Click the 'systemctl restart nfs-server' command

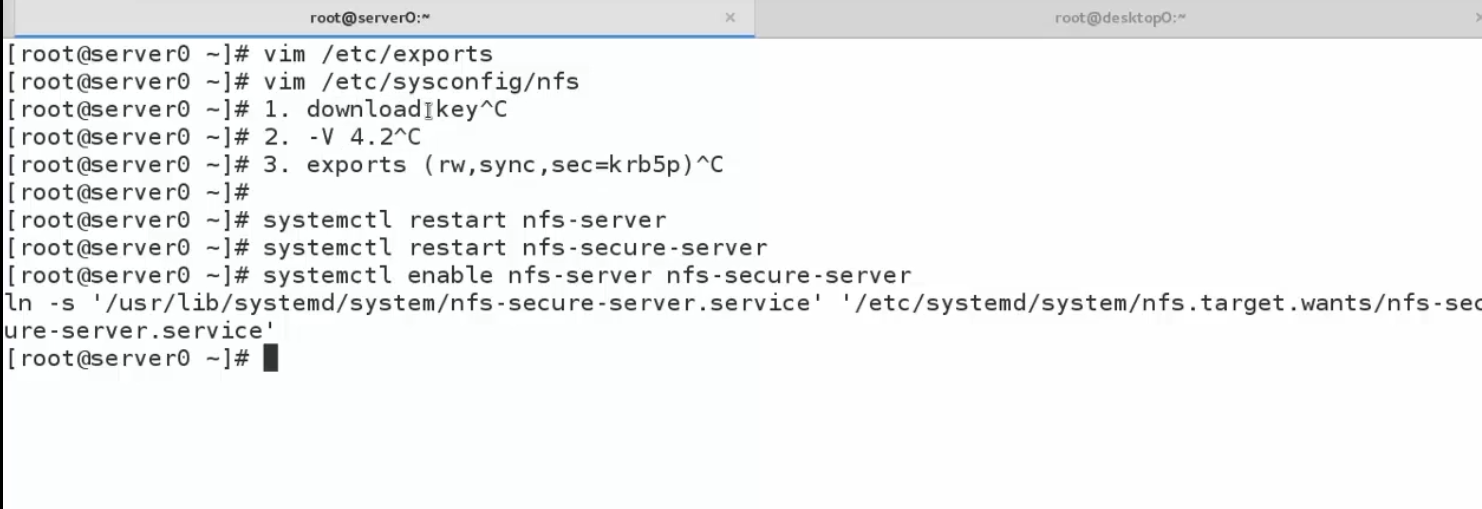(x=464, y=220)
